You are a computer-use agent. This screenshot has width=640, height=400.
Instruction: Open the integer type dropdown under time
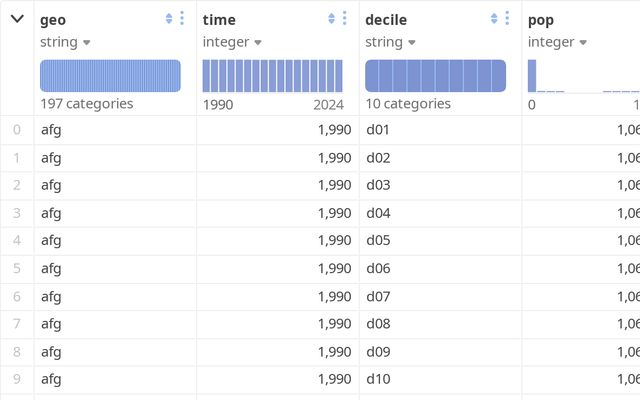231,42
